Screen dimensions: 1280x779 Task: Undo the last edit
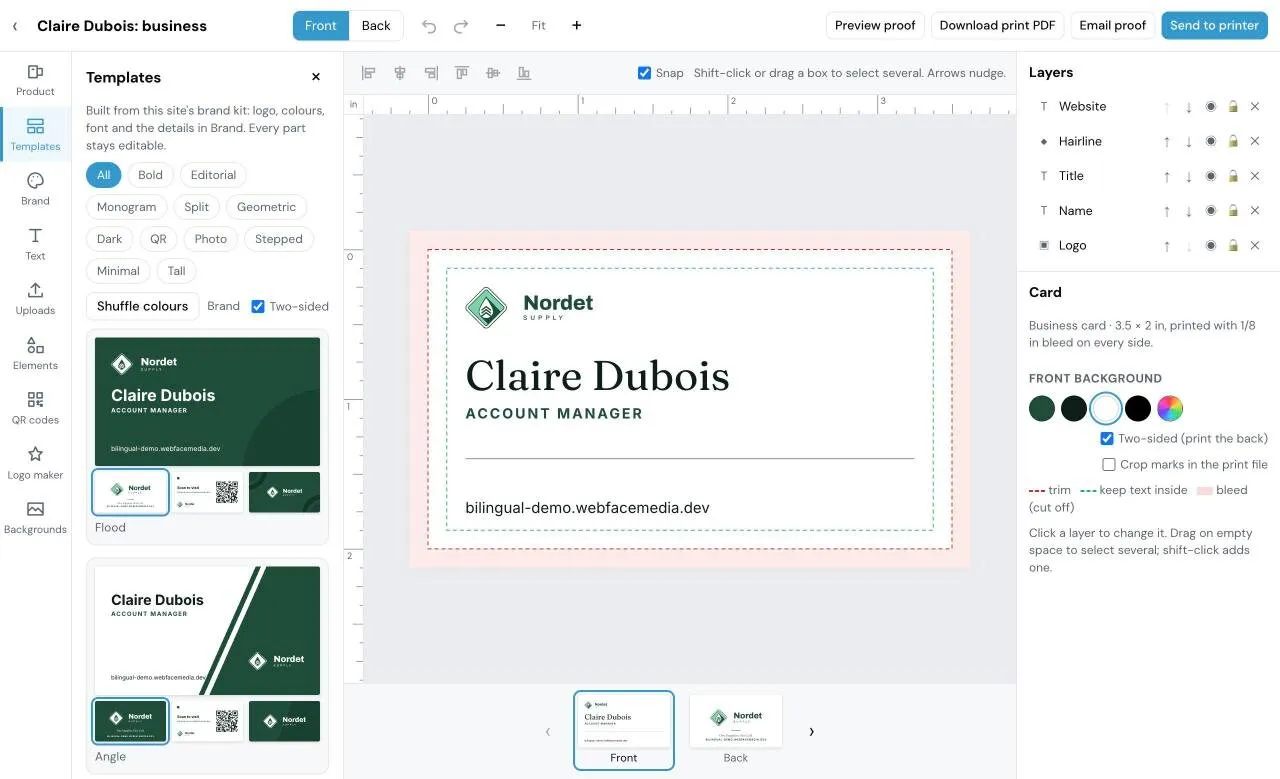[429, 26]
